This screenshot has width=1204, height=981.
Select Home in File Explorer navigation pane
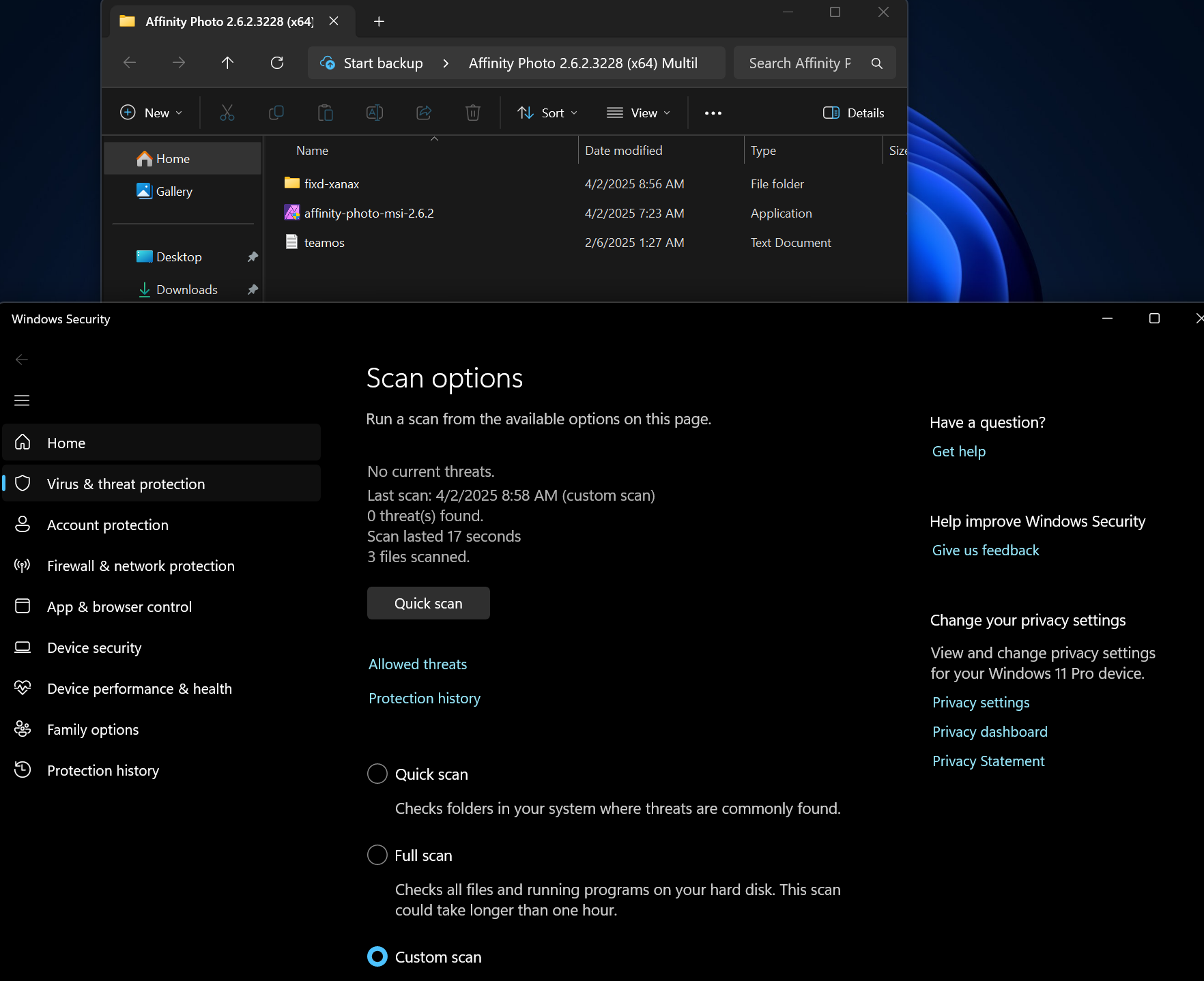[x=183, y=158]
